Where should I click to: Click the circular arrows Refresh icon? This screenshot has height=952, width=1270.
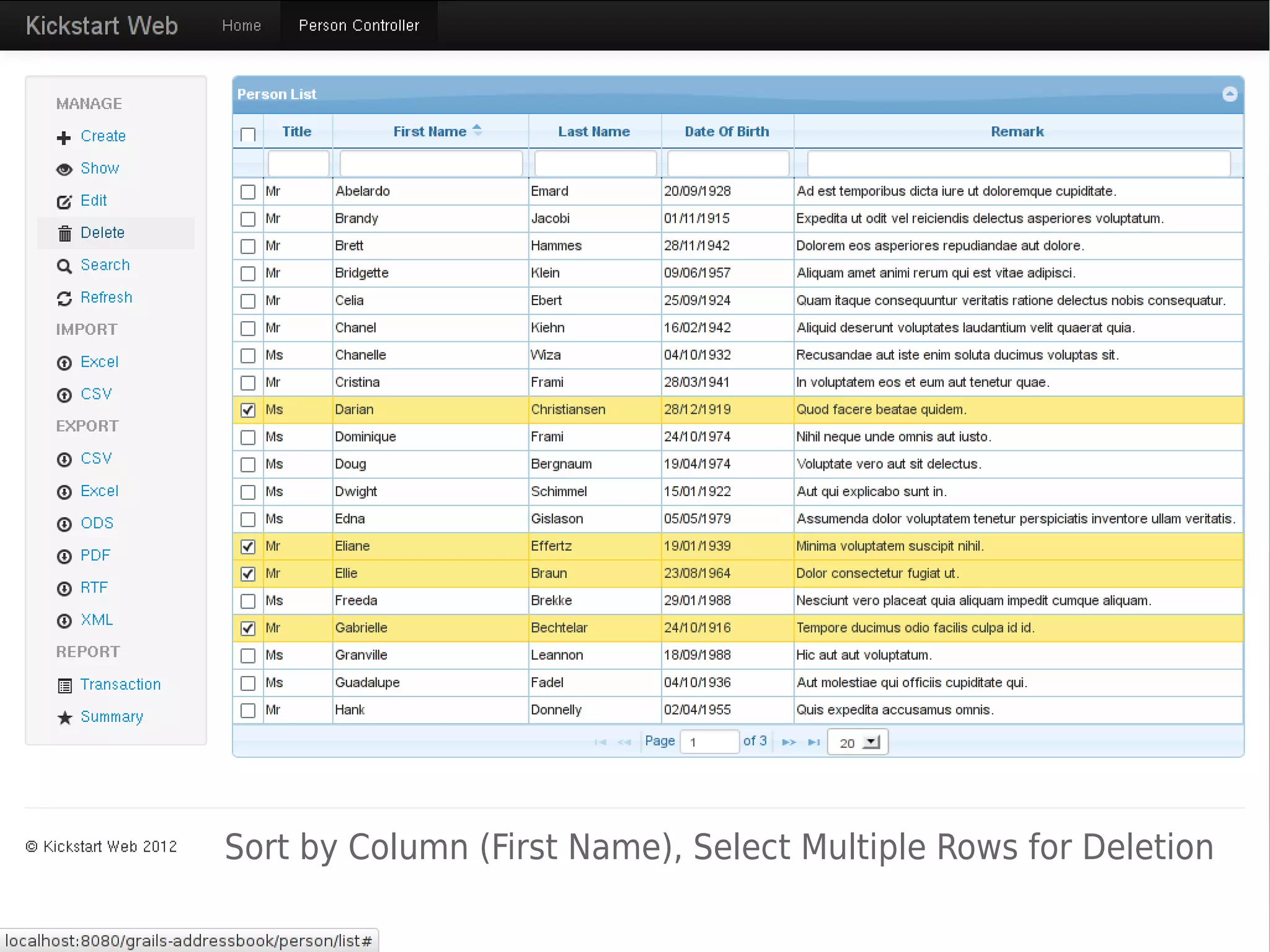pos(64,299)
